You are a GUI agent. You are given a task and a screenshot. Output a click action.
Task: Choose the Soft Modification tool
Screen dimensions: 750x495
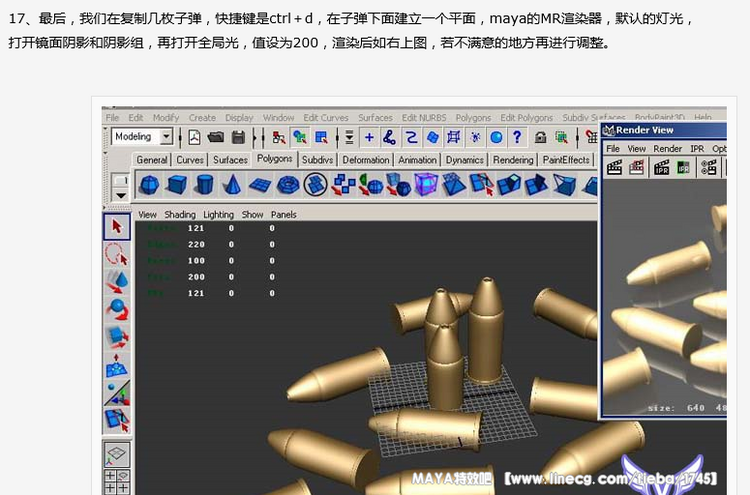pyautogui.click(x=117, y=364)
